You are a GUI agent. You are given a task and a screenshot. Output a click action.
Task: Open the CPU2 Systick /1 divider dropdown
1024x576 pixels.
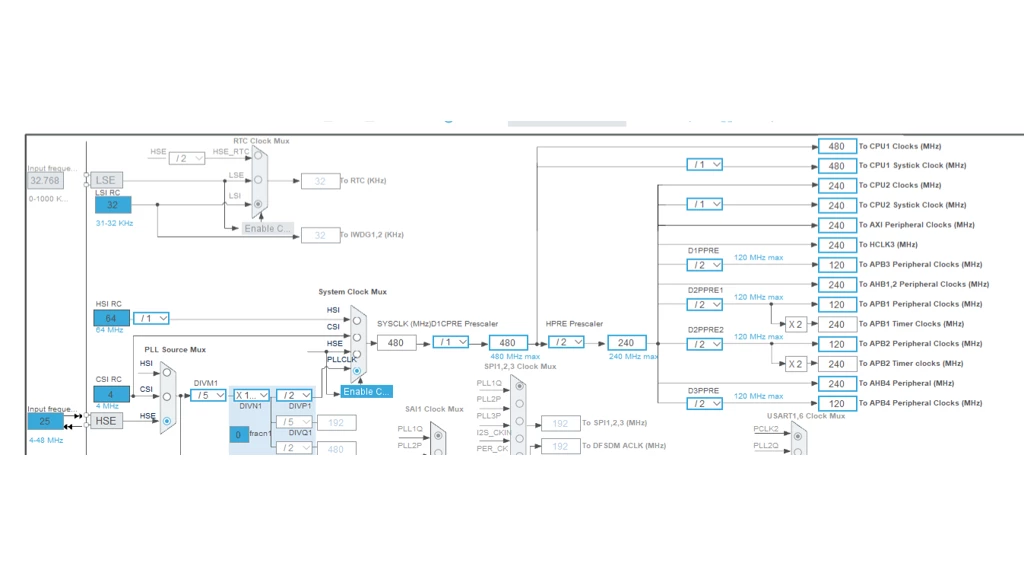coord(705,204)
